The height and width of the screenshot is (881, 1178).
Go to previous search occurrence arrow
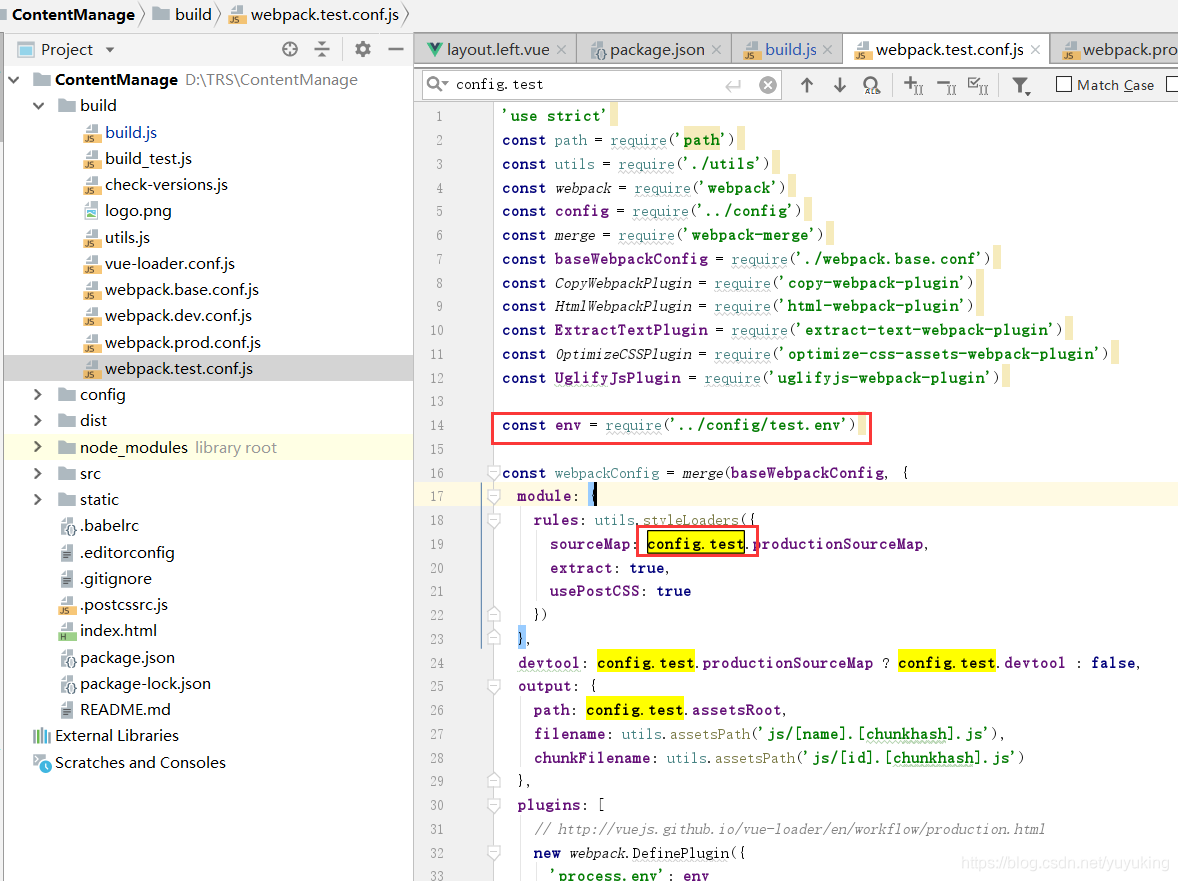click(807, 85)
